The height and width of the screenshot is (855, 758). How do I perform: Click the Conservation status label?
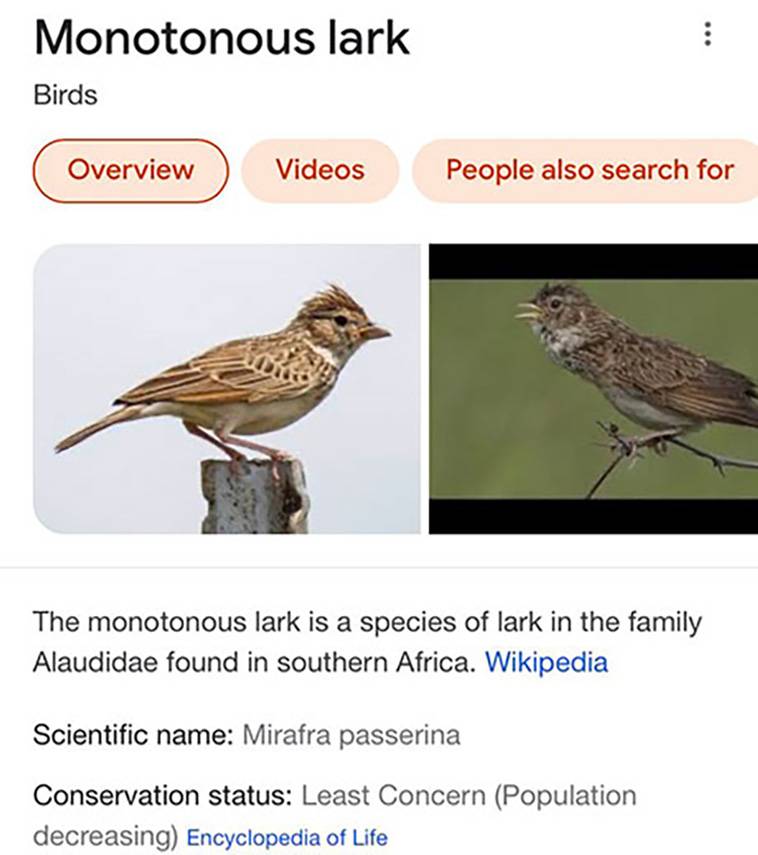click(163, 795)
